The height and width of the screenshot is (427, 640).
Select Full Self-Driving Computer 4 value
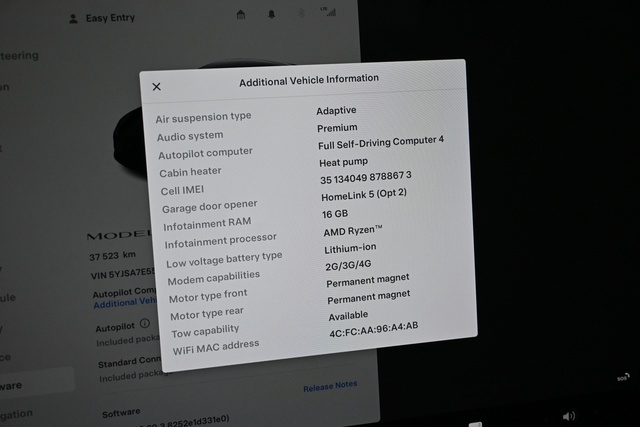[381, 142]
